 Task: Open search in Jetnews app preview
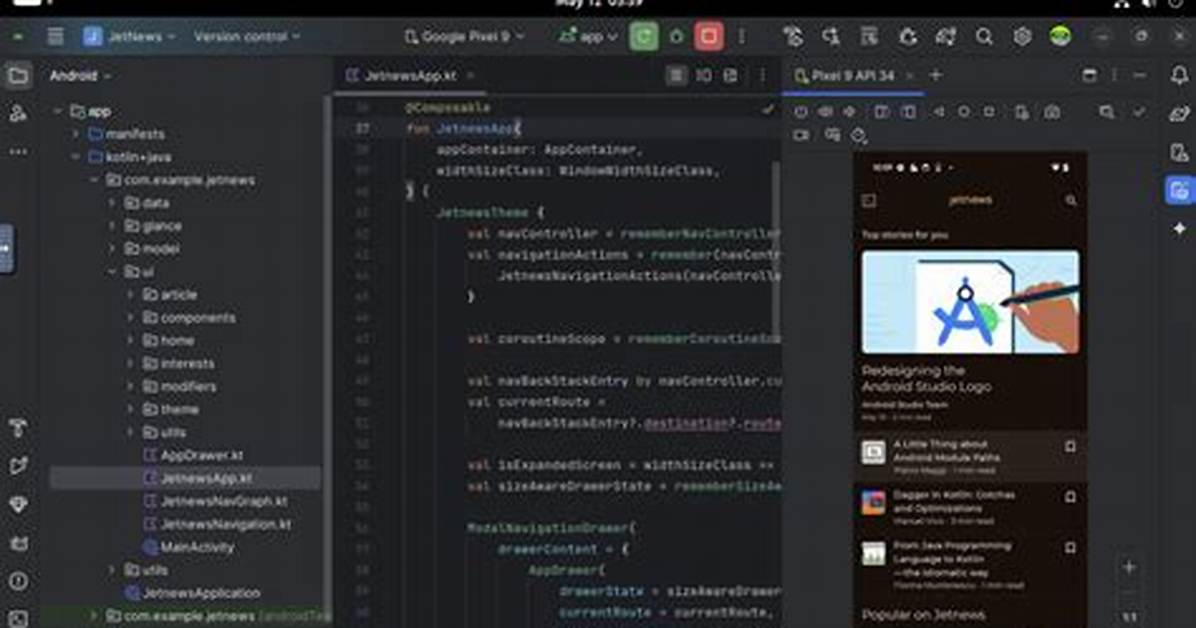(1070, 200)
